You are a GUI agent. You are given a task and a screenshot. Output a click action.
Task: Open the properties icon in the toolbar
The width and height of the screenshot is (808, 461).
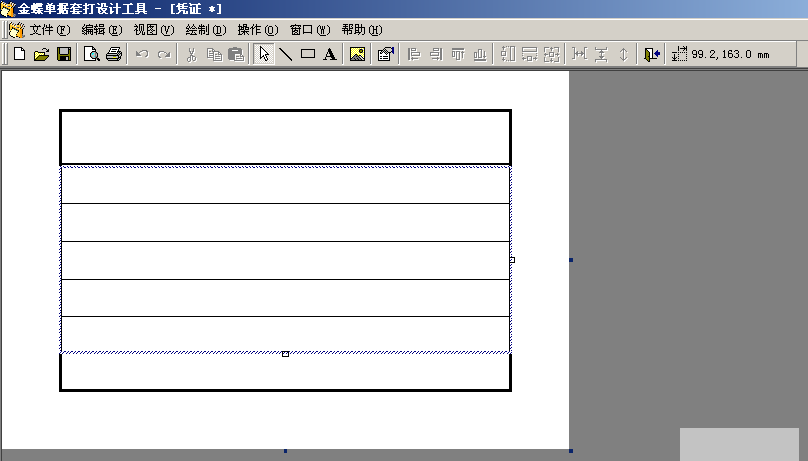pyautogui.click(x=385, y=55)
